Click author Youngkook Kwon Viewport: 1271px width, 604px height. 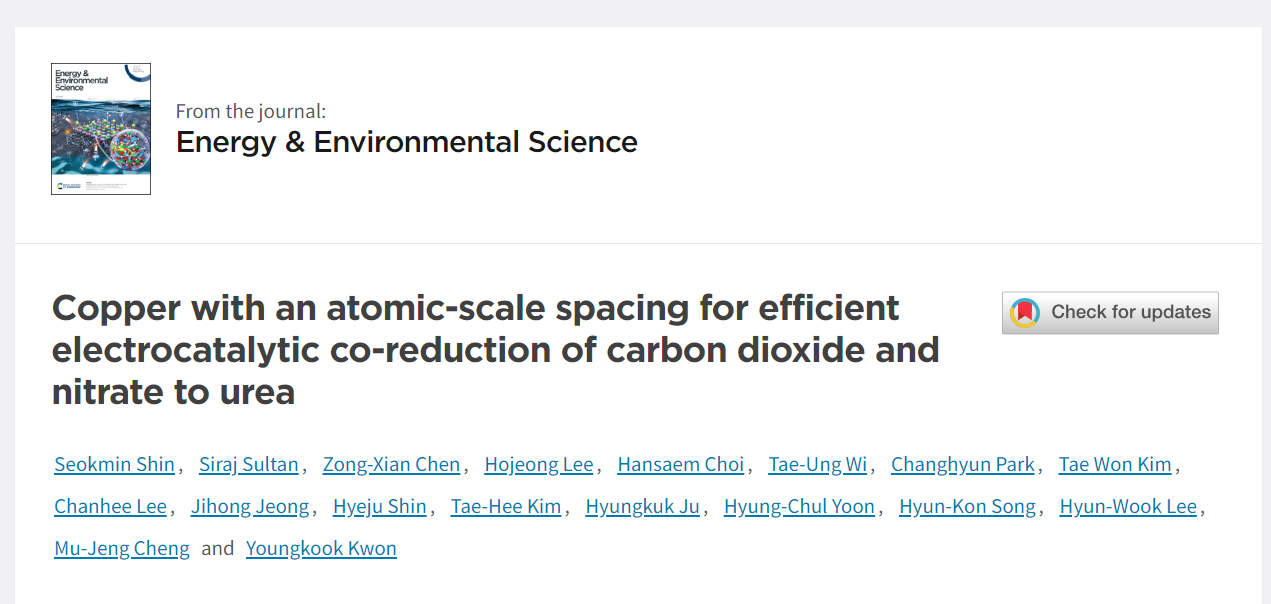coord(321,548)
